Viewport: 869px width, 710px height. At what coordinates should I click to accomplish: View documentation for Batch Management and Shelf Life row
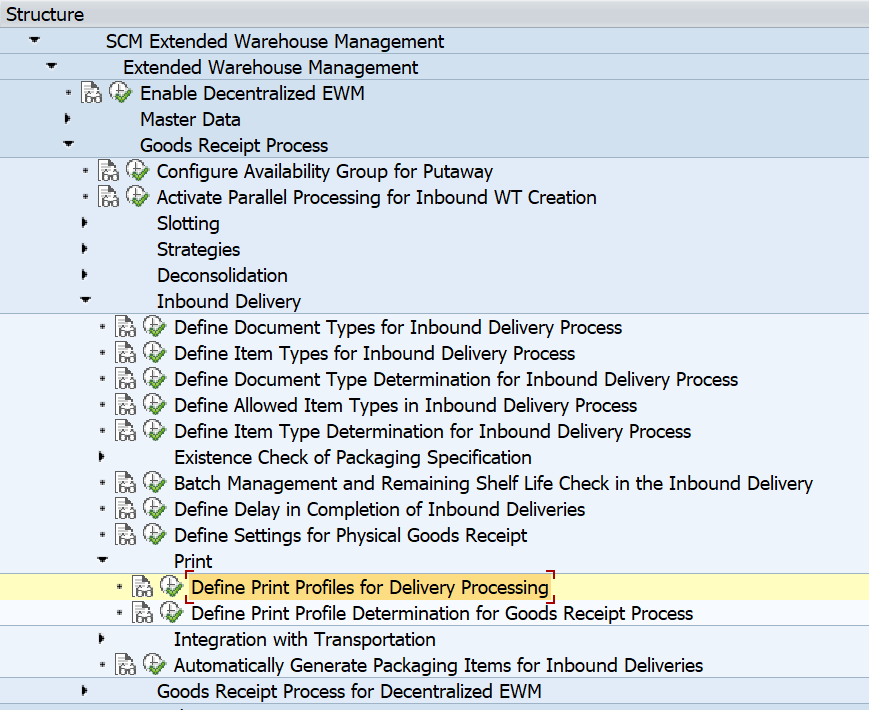click(x=126, y=483)
